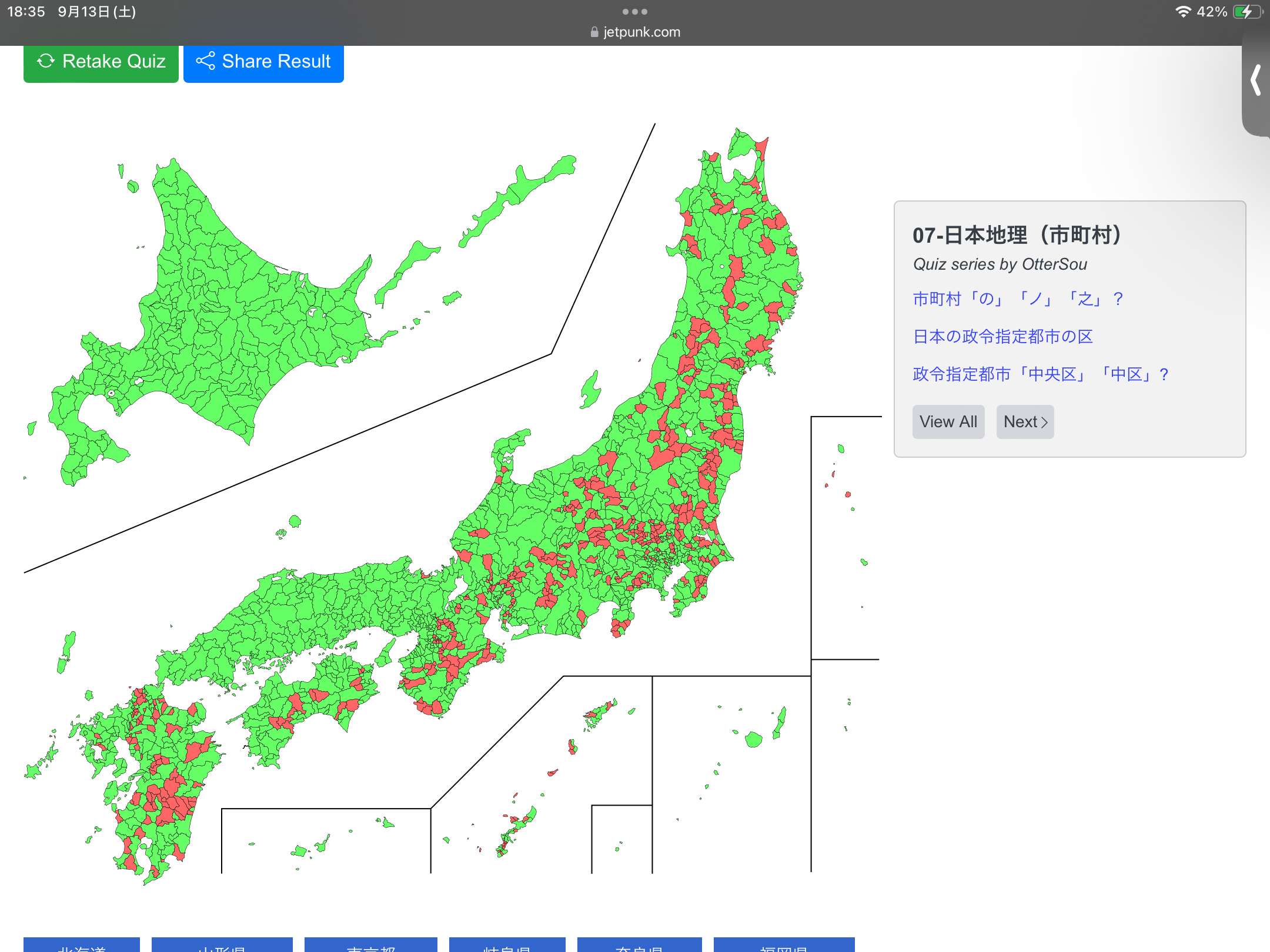Click the Retake Quiz refresh icon
This screenshot has height=952, width=1270.
click(46, 61)
